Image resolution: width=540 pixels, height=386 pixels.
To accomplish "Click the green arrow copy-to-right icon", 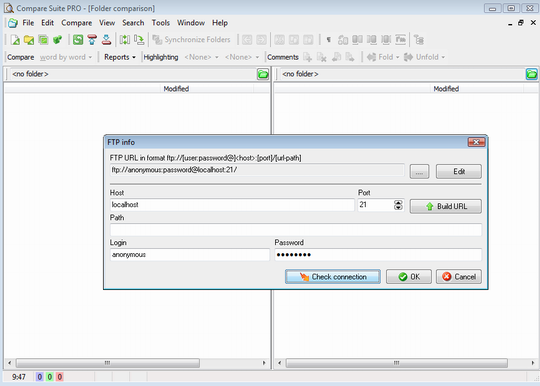I will point(139,40).
